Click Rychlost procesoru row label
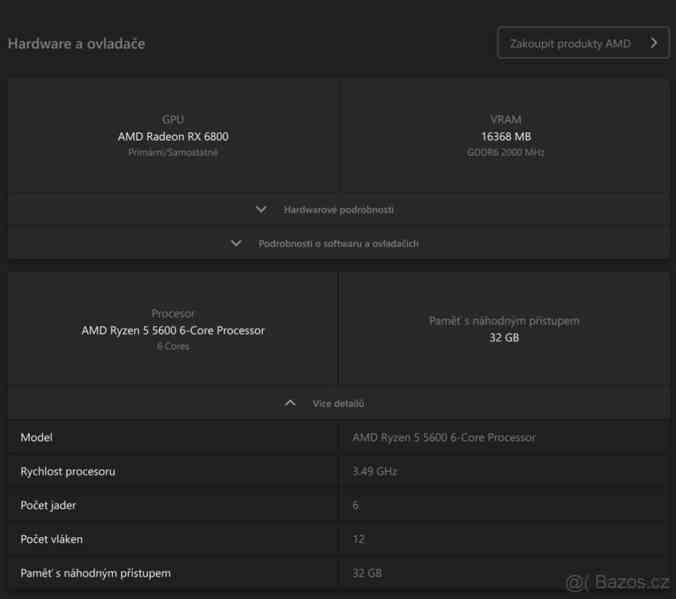Viewport: 676px width, 599px height. 68,472
